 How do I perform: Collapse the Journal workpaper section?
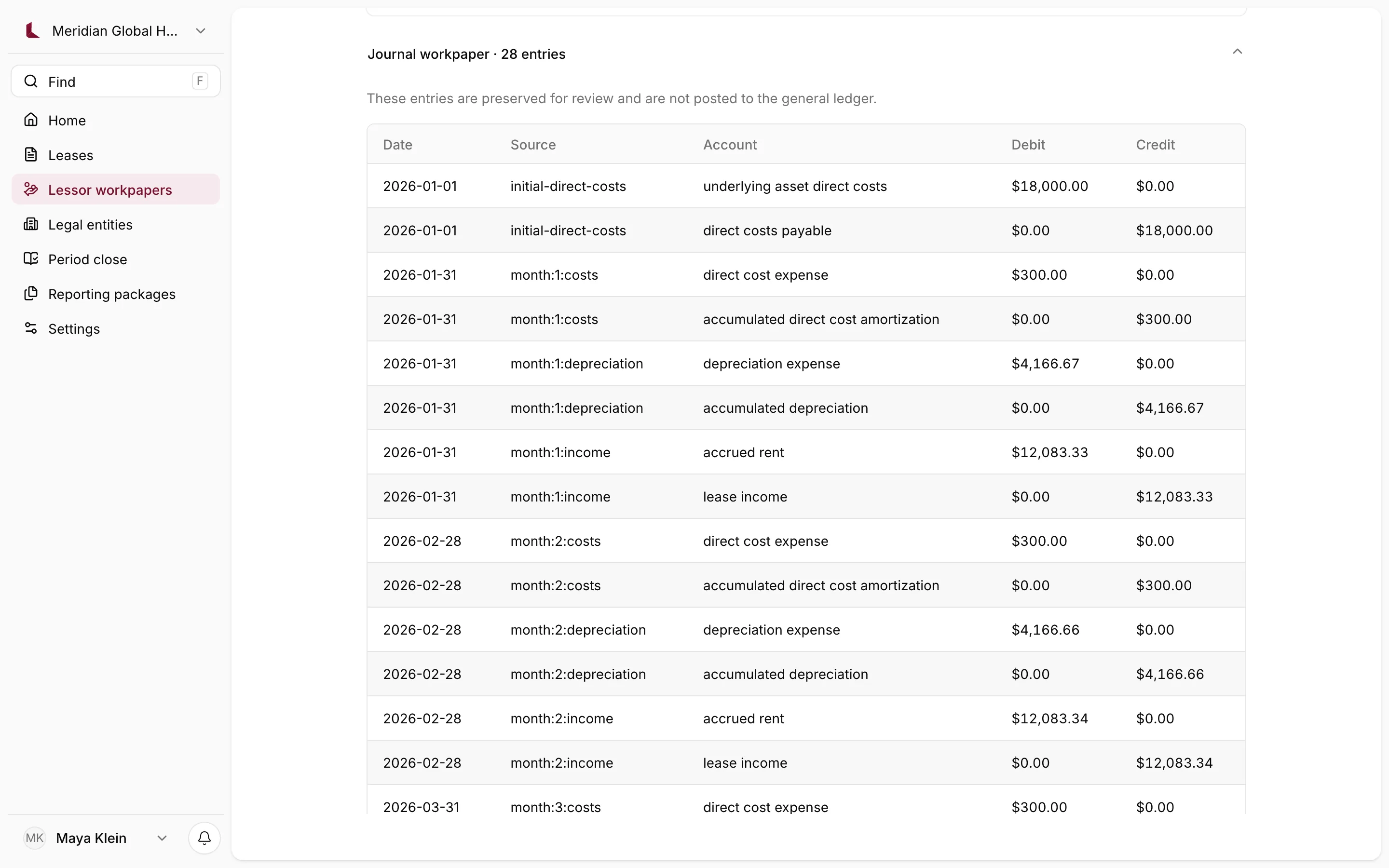pyautogui.click(x=1237, y=52)
